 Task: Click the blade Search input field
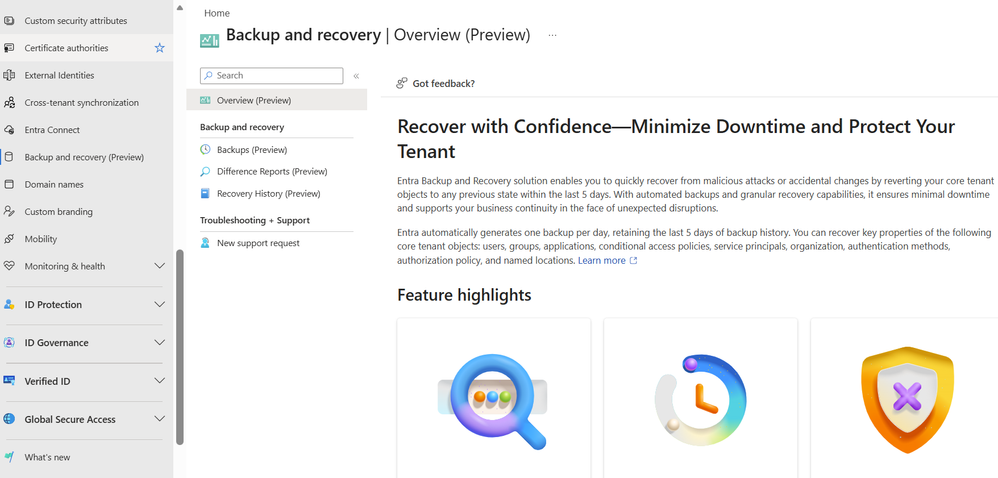(x=272, y=76)
